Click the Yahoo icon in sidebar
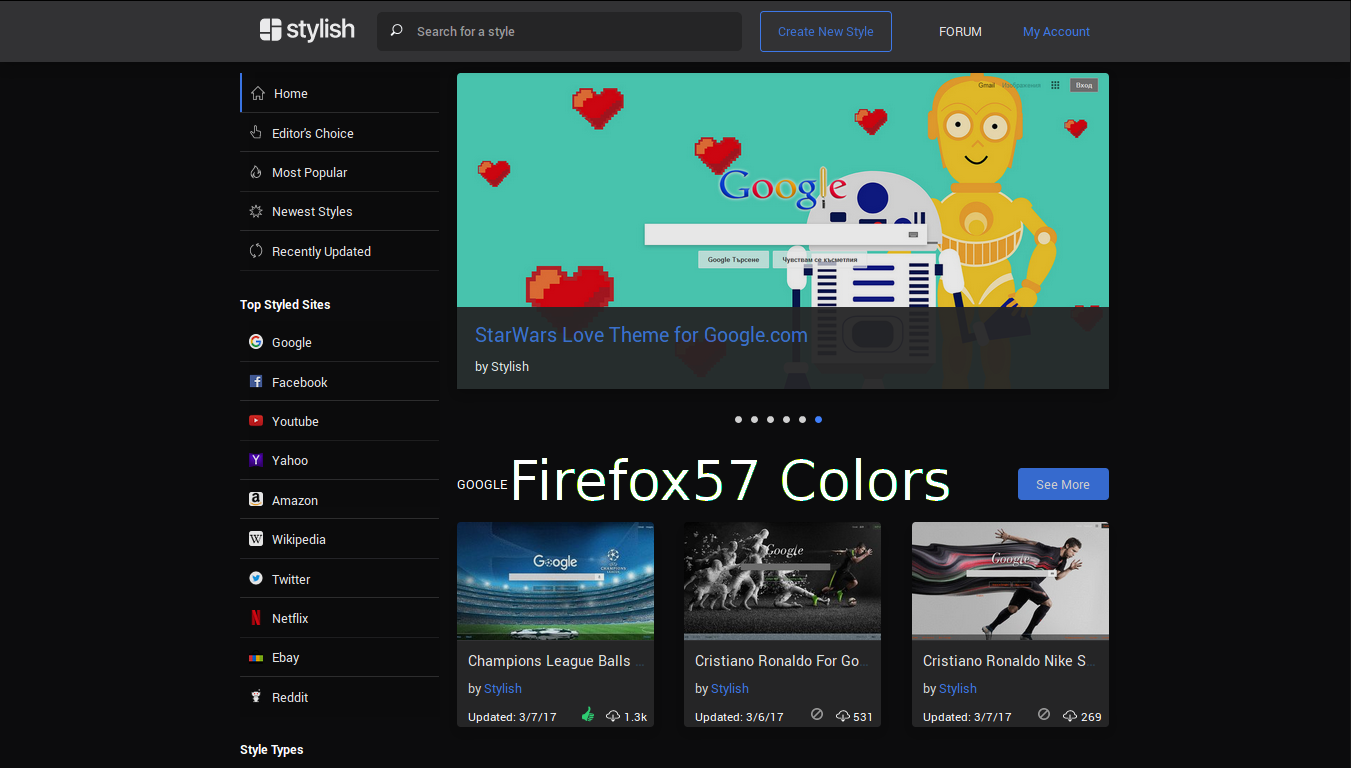Viewport: 1351px width, 768px height. pos(256,460)
